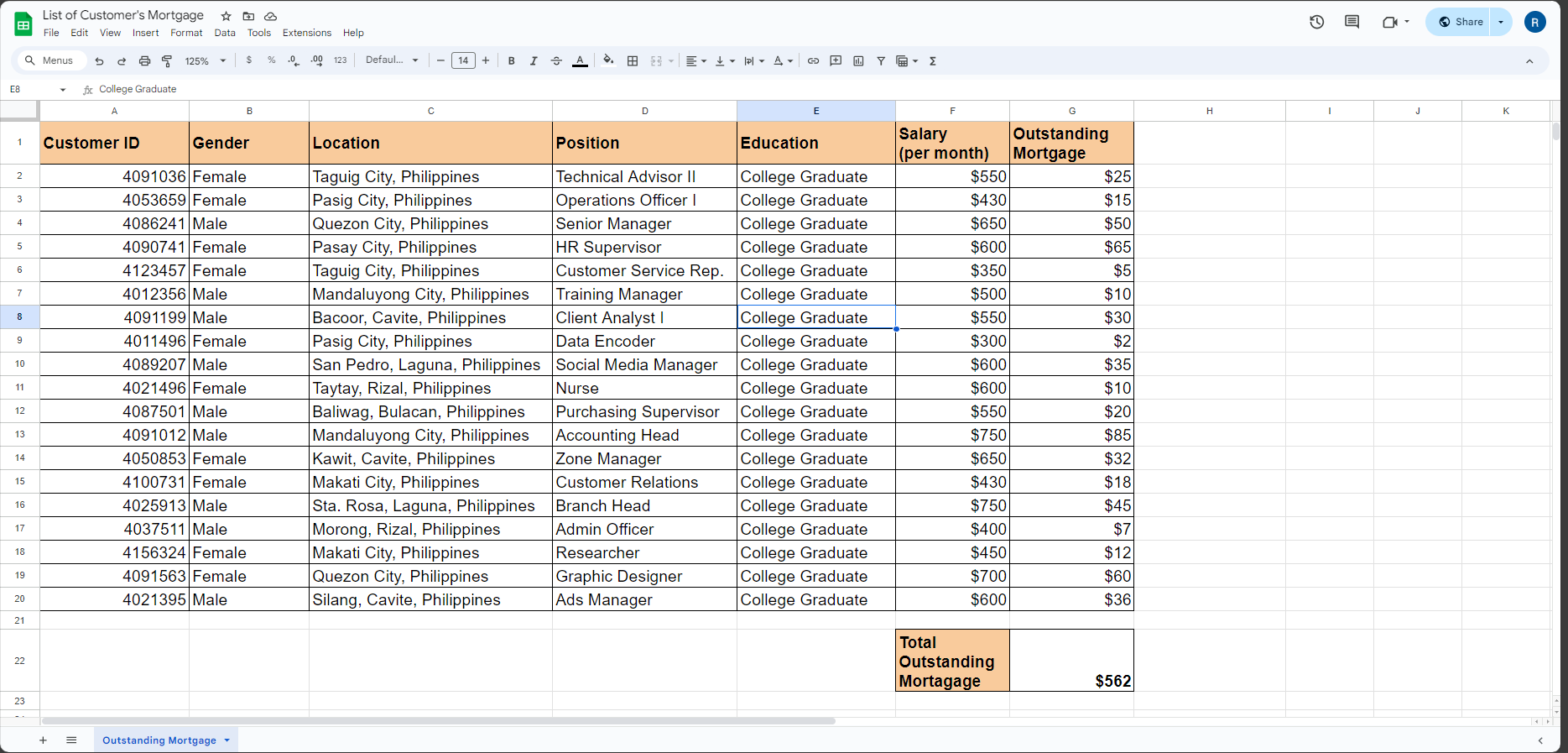Click the paint format roller icon
The image size is (1568, 753).
167,60
